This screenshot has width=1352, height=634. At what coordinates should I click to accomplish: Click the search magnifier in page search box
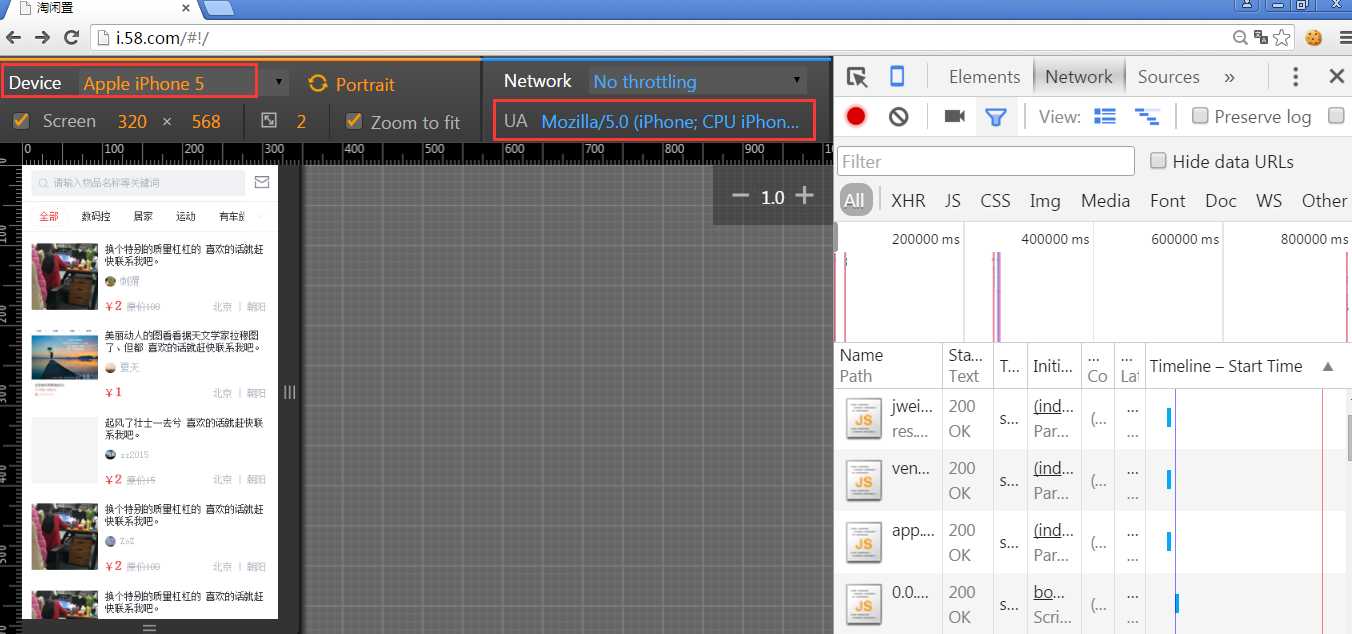[43, 183]
